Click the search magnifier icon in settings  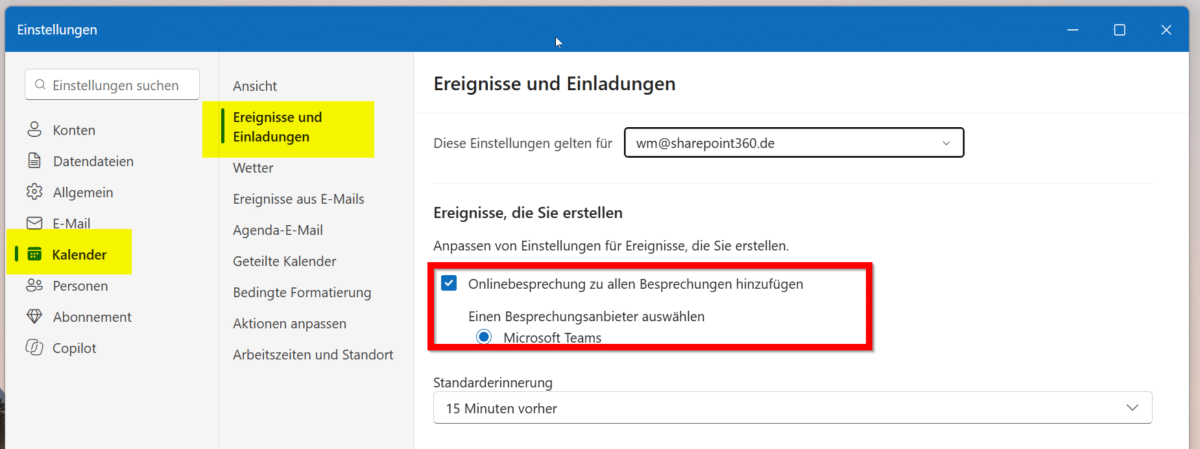[40, 86]
